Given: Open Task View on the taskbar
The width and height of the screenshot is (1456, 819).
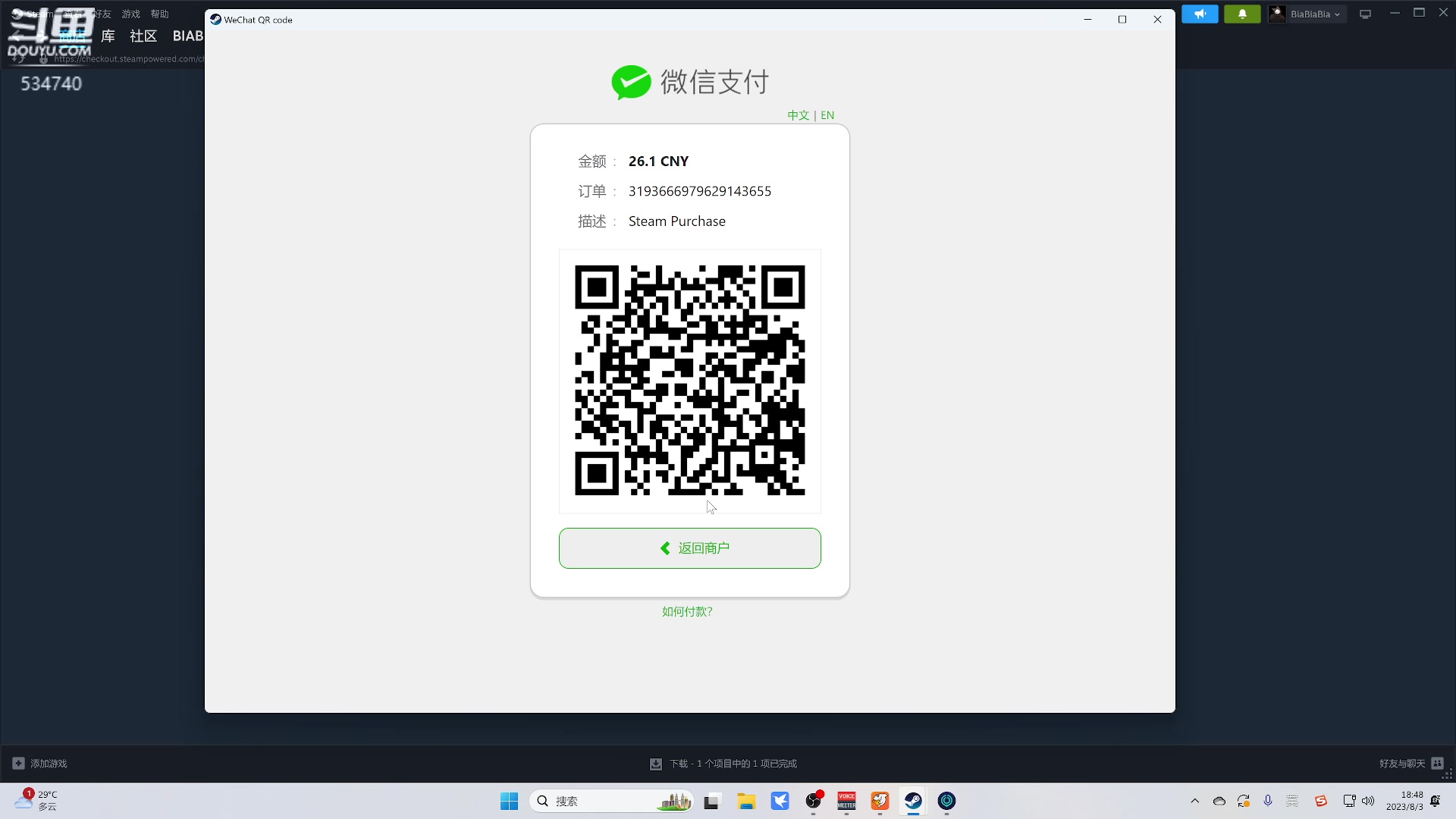Looking at the screenshot, I should 711,801.
